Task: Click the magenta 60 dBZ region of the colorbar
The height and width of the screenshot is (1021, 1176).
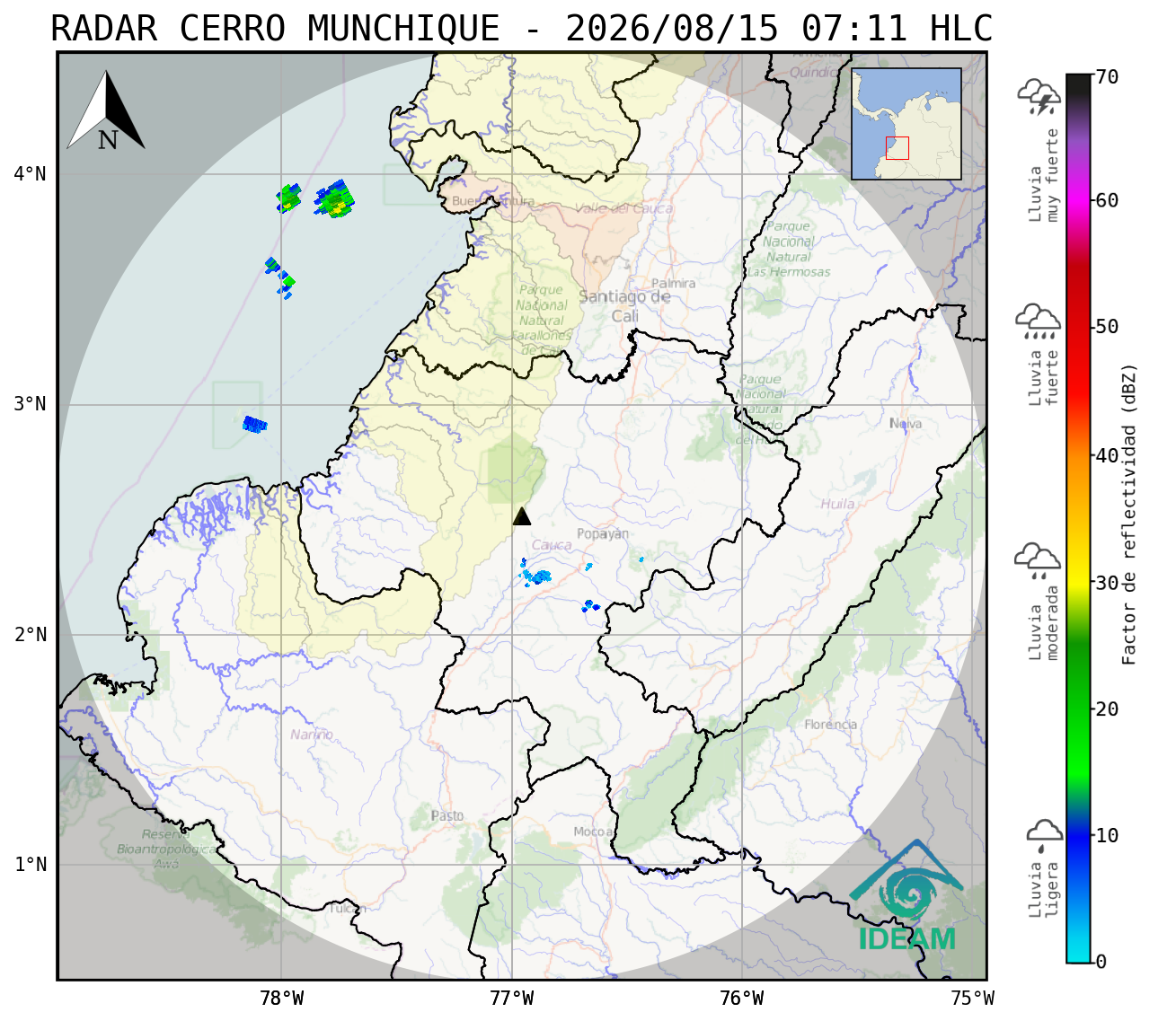Action: [1078, 200]
